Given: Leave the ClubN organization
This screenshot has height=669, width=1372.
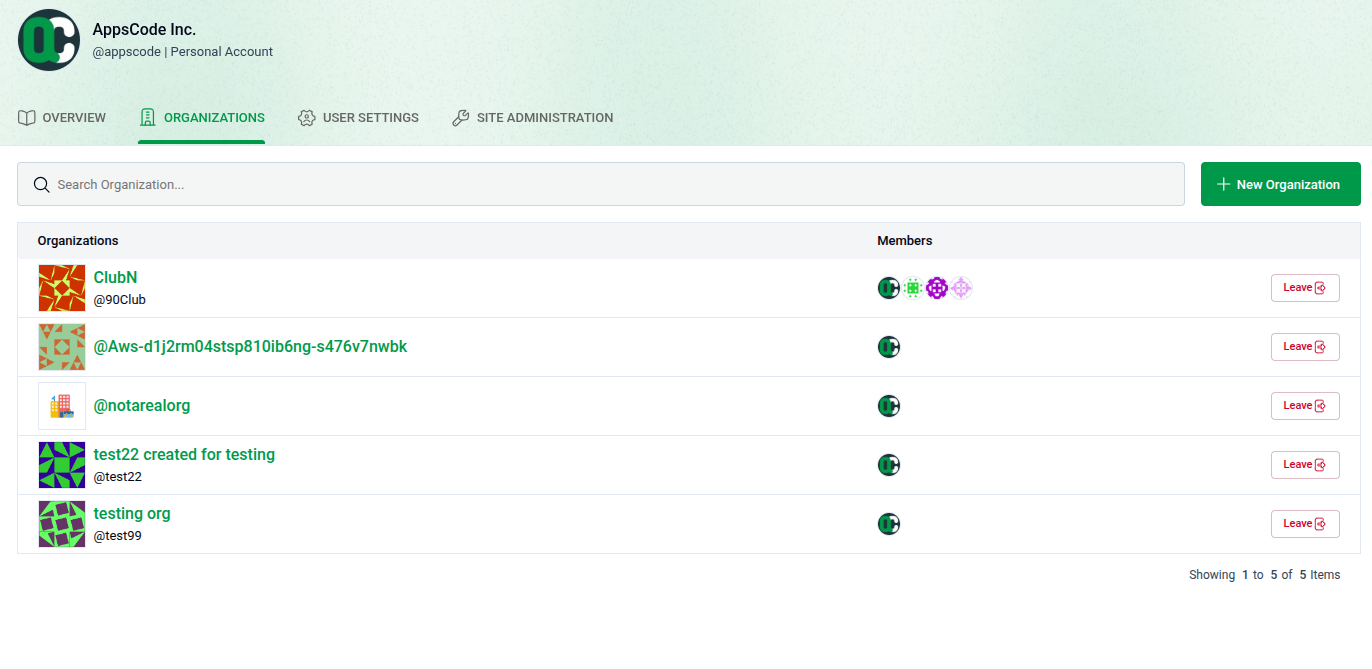Looking at the screenshot, I should coord(1305,287).
